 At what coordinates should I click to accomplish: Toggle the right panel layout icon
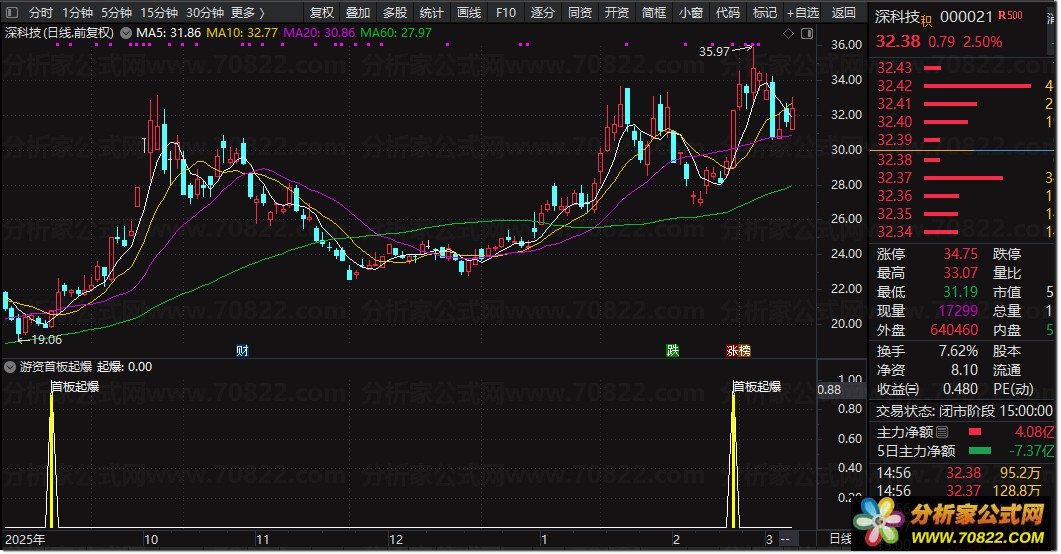pos(805,33)
